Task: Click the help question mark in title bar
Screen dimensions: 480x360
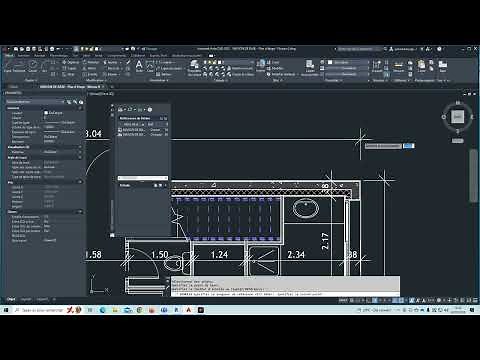Action: click(439, 49)
